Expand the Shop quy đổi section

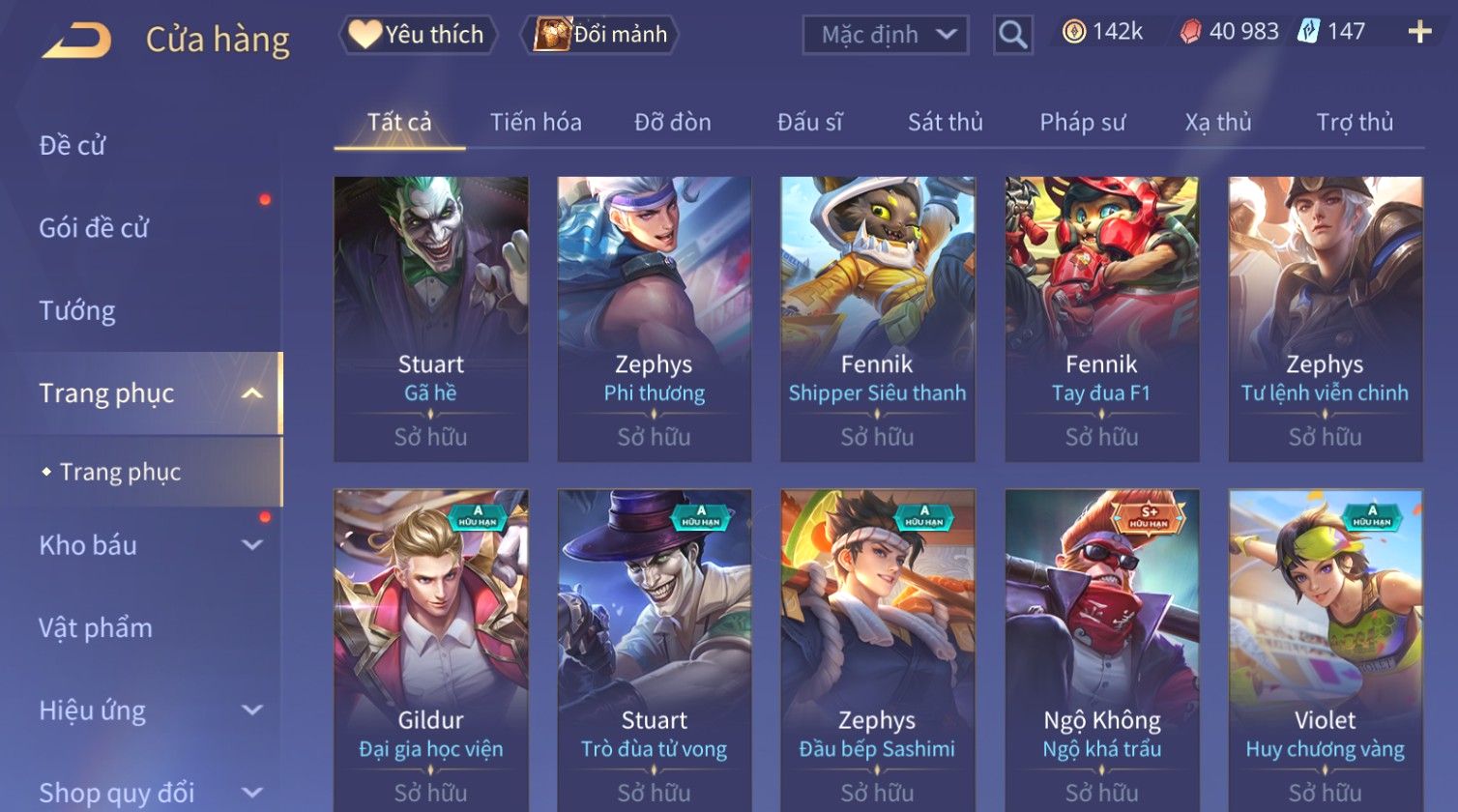point(252,793)
